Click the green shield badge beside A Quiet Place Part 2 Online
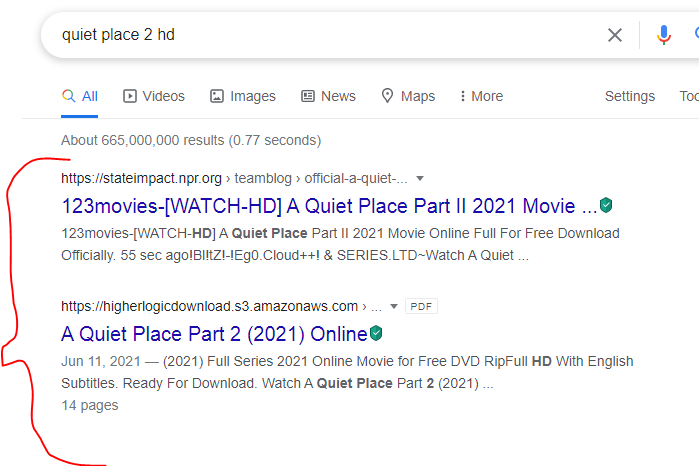The image size is (699, 466). [376, 333]
